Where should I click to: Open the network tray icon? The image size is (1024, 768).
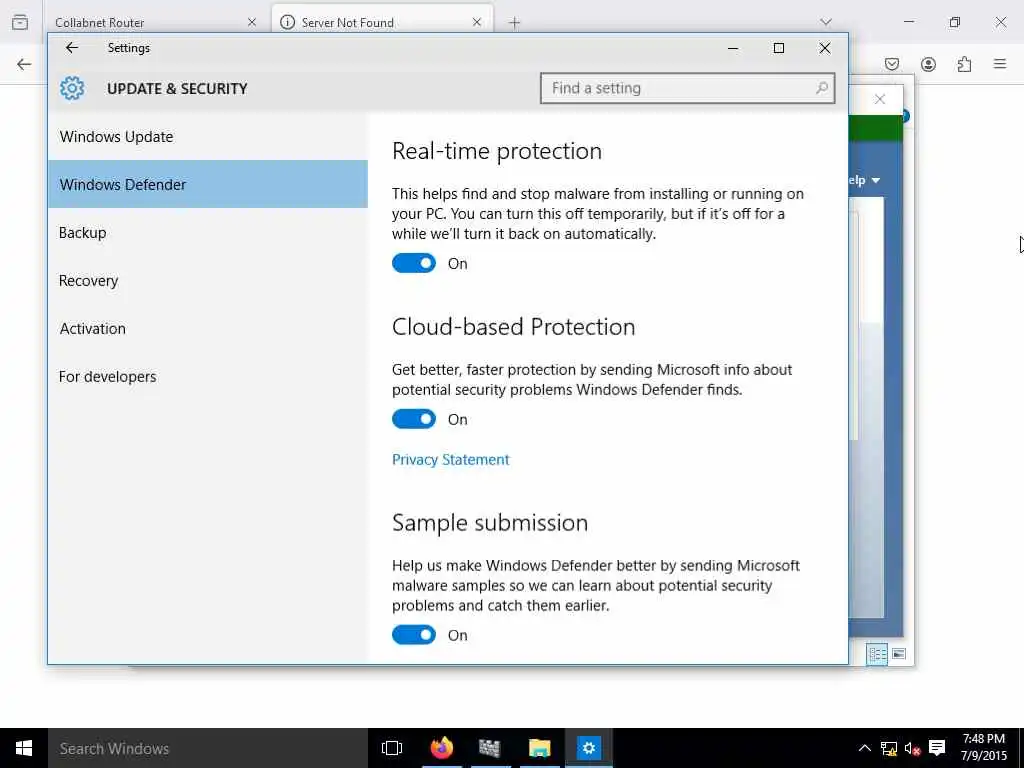click(889, 748)
